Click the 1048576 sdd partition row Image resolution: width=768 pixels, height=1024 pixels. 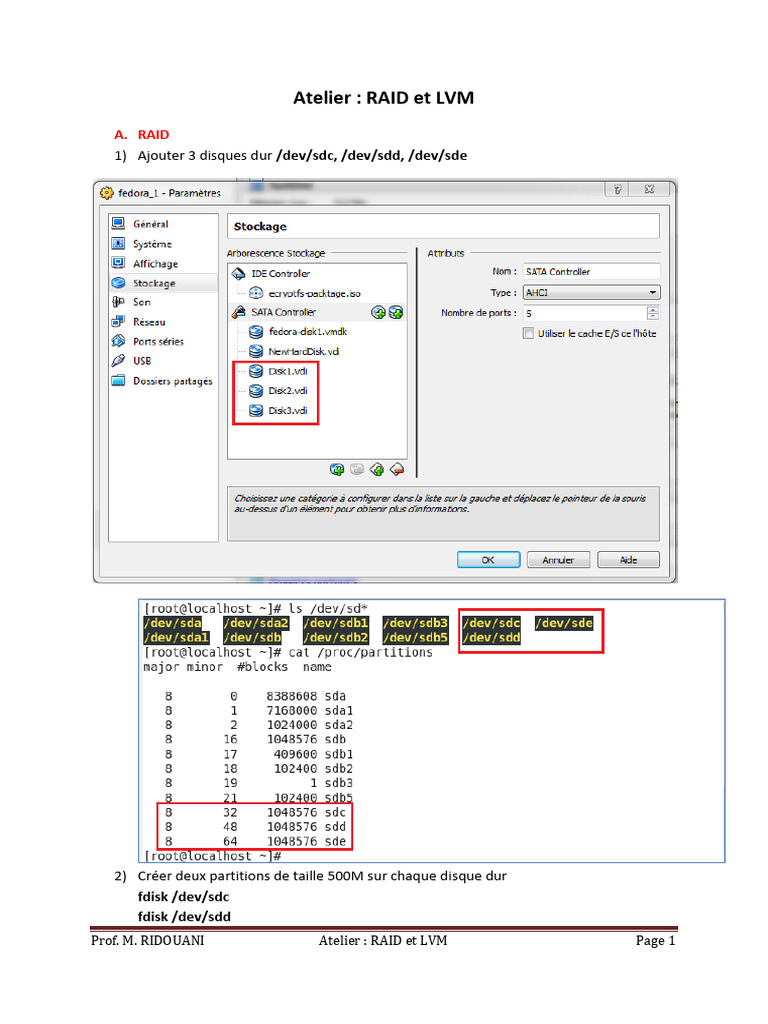[255, 827]
